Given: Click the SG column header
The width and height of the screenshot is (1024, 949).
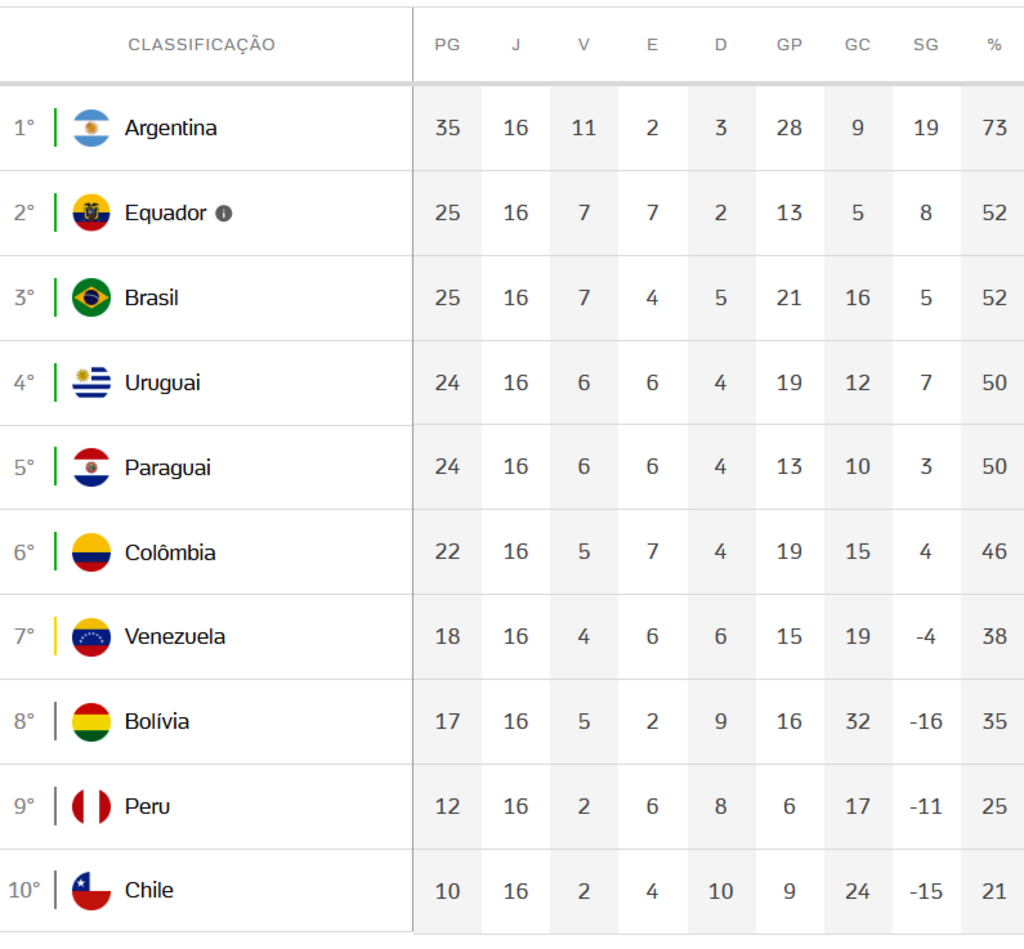Looking at the screenshot, I should point(925,44).
